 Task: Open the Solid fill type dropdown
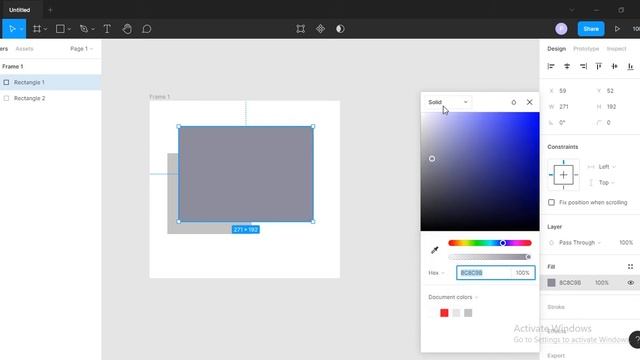pos(448,102)
